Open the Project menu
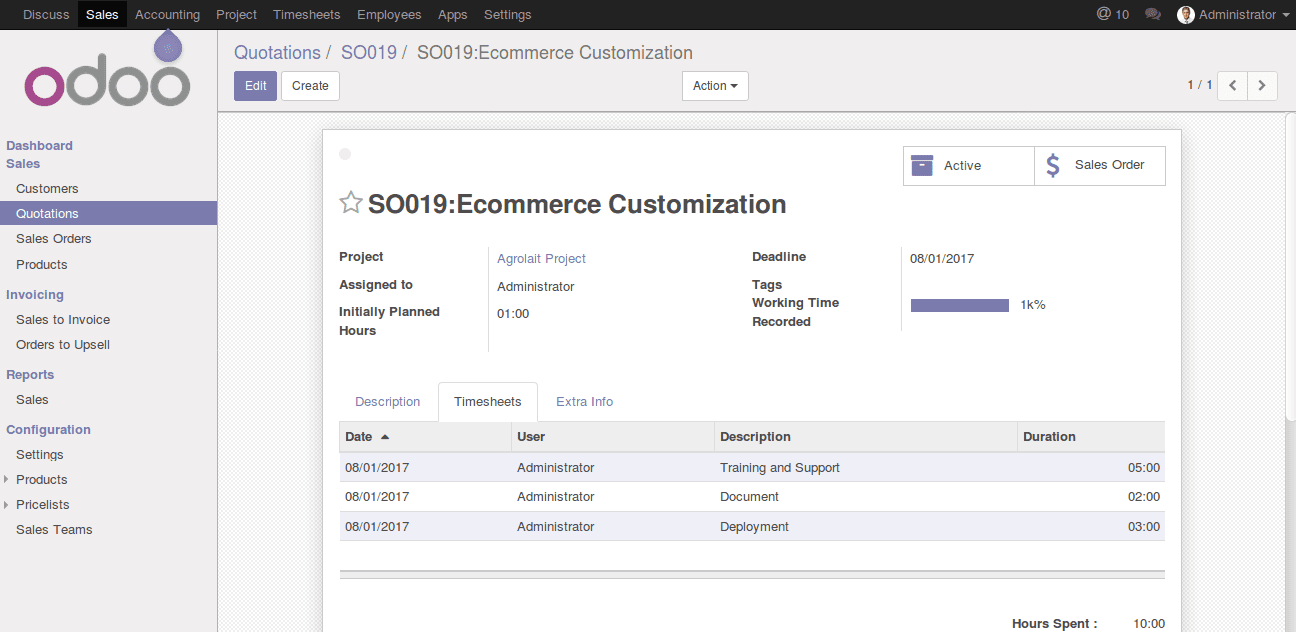The height and width of the screenshot is (632, 1296). pos(236,14)
